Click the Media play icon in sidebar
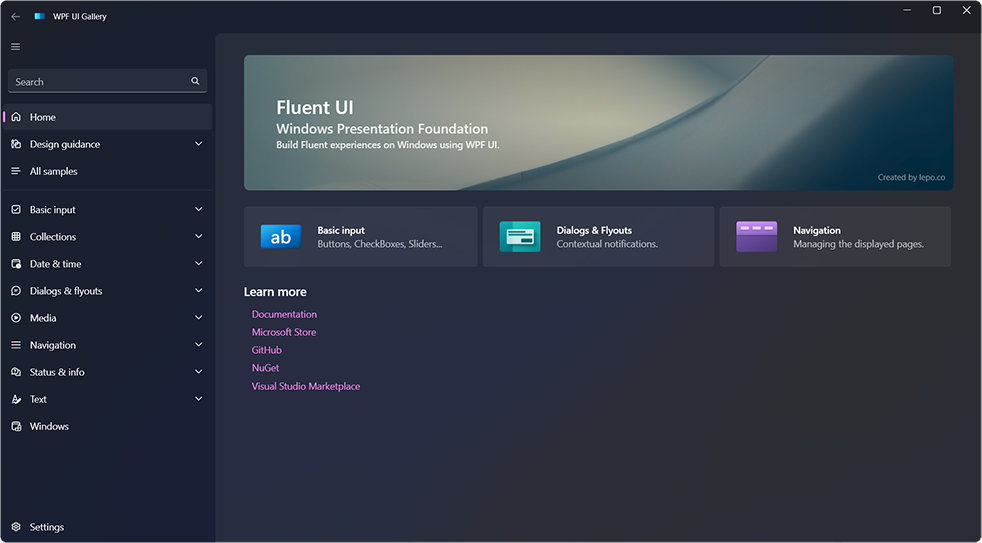982x543 pixels. pos(16,318)
